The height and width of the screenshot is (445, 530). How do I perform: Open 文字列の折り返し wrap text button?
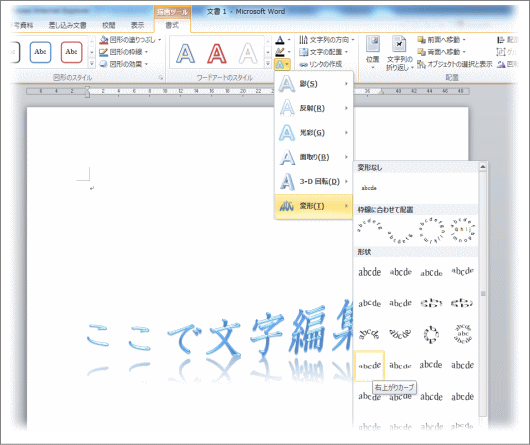[400, 53]
